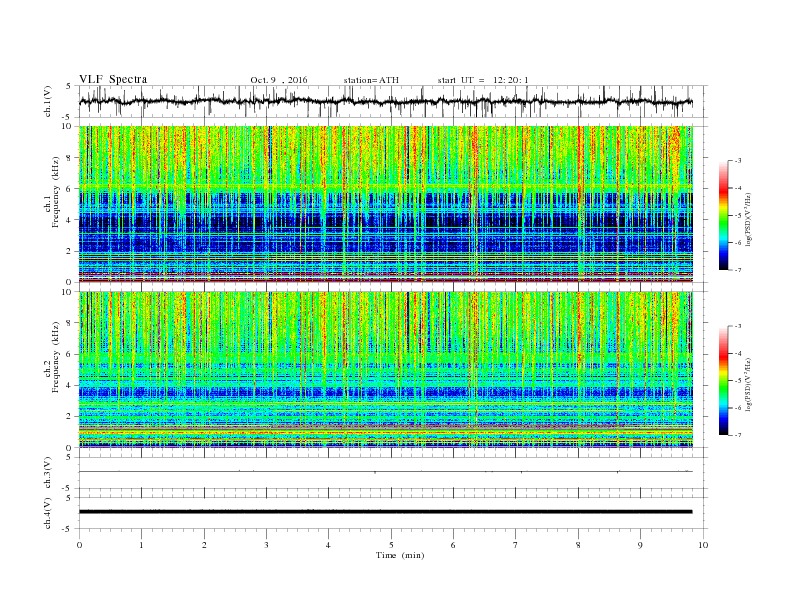Click time axis tick label "2"

click(x=204, y=545)
